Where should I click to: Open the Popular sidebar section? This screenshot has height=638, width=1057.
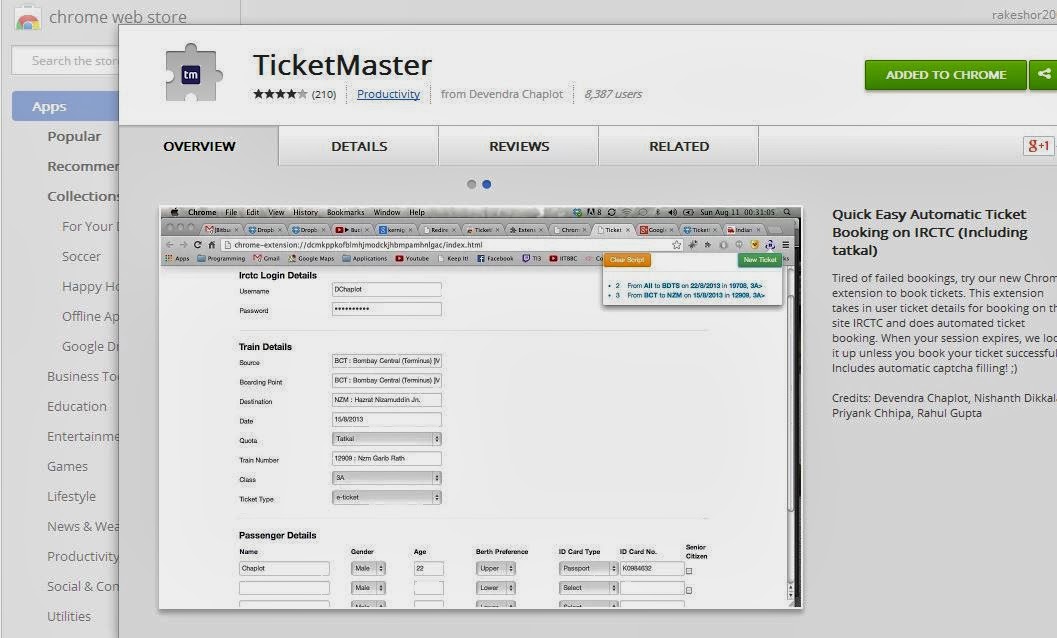[74, 136]
